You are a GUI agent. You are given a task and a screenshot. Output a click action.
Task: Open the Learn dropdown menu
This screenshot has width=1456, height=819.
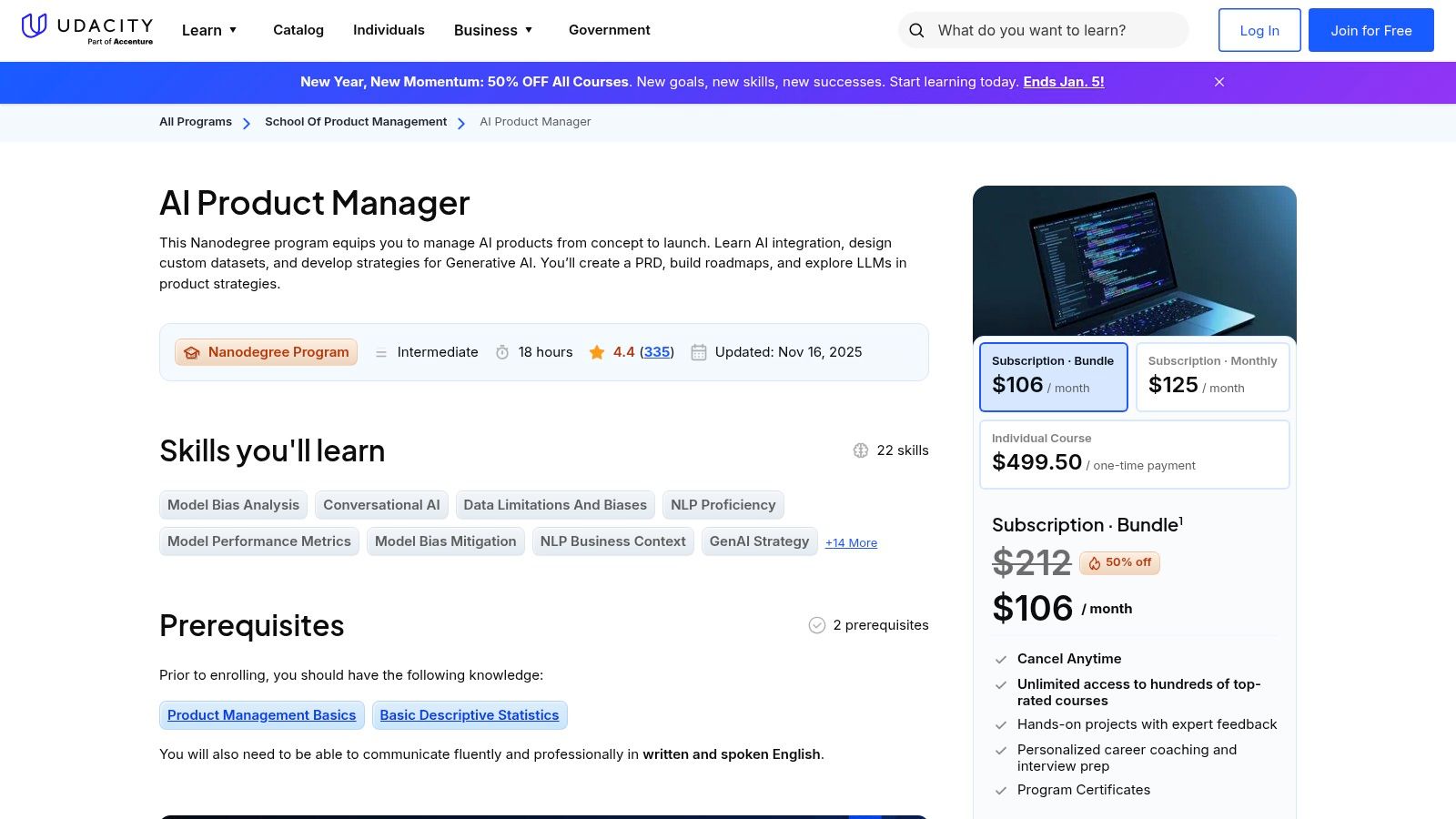click(x=208, y=30)
